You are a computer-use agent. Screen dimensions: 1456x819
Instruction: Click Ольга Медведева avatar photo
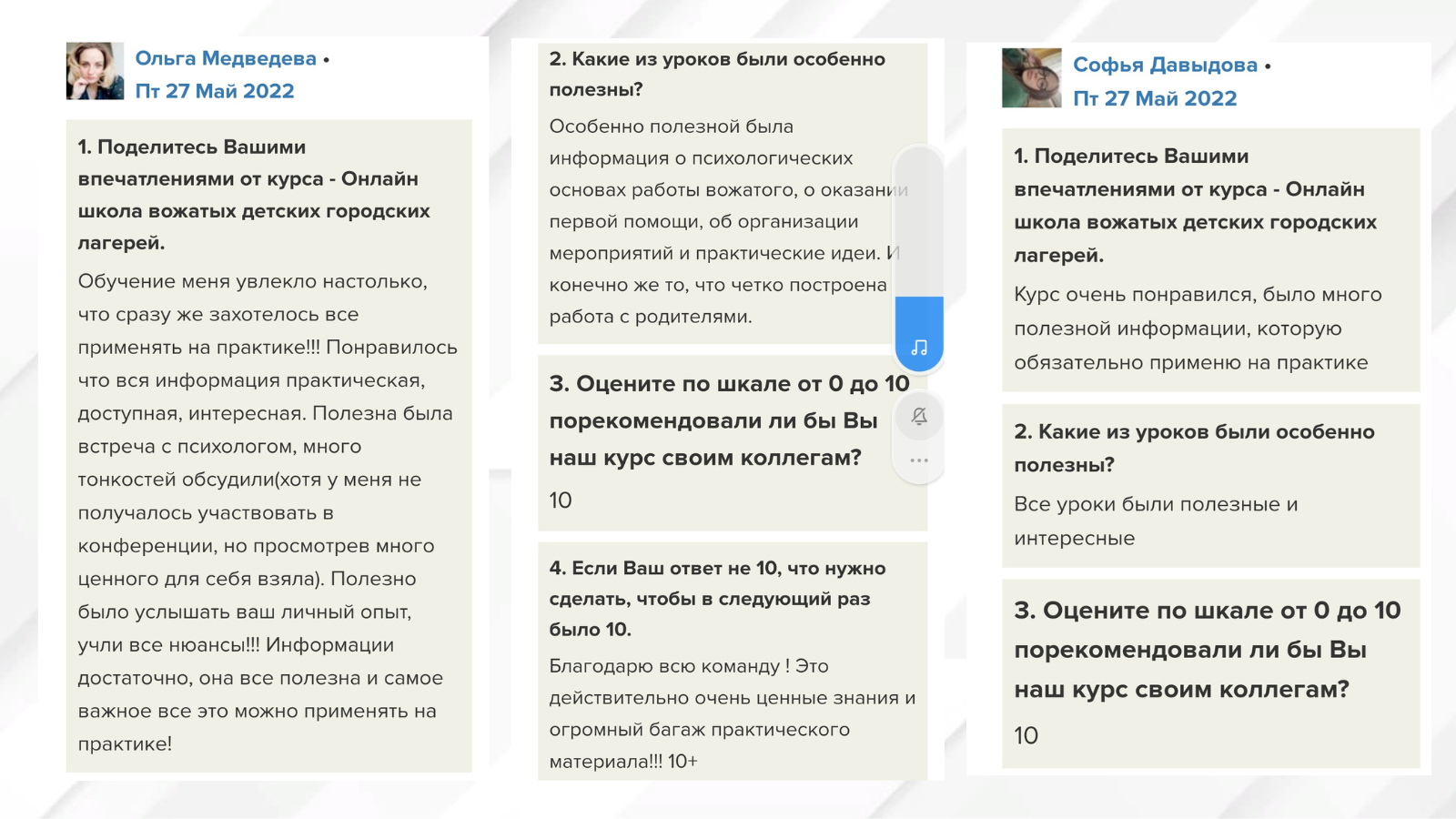(x=95, y=71)
